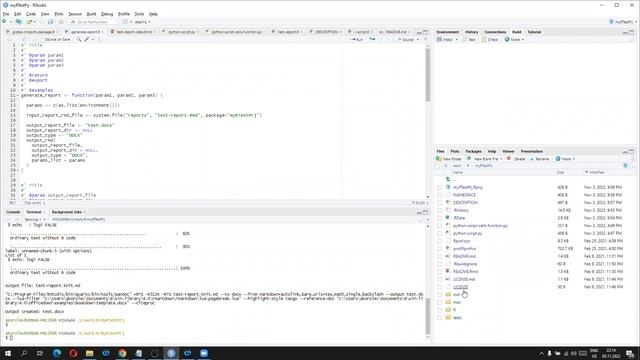The image size is (640, 360).
Task: Check the box for python-script.py file
Action: [440, 233]
